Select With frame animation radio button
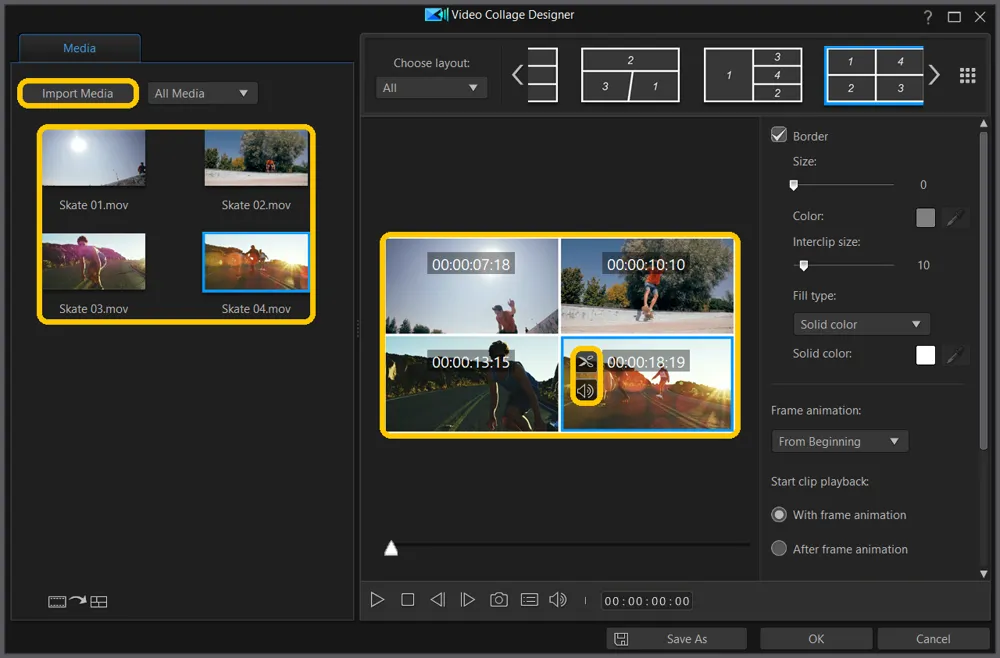Viewport: 1000px width, 658px height. [779, 515]
